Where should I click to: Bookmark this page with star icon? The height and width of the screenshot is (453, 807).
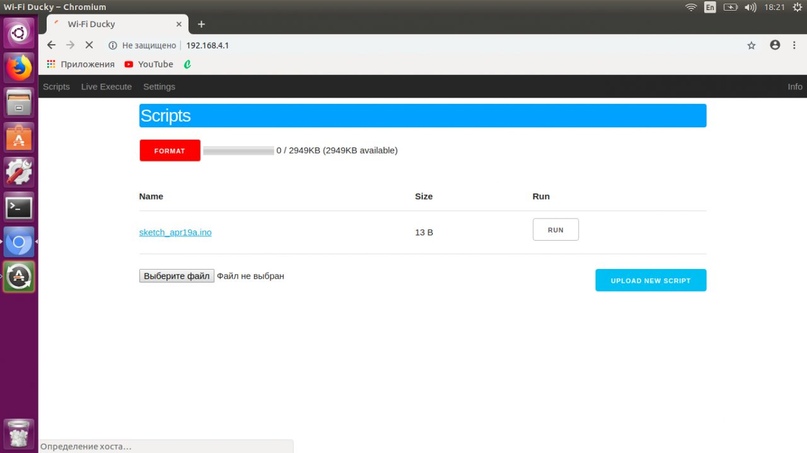pyautogui.click(x=751, y=45)
